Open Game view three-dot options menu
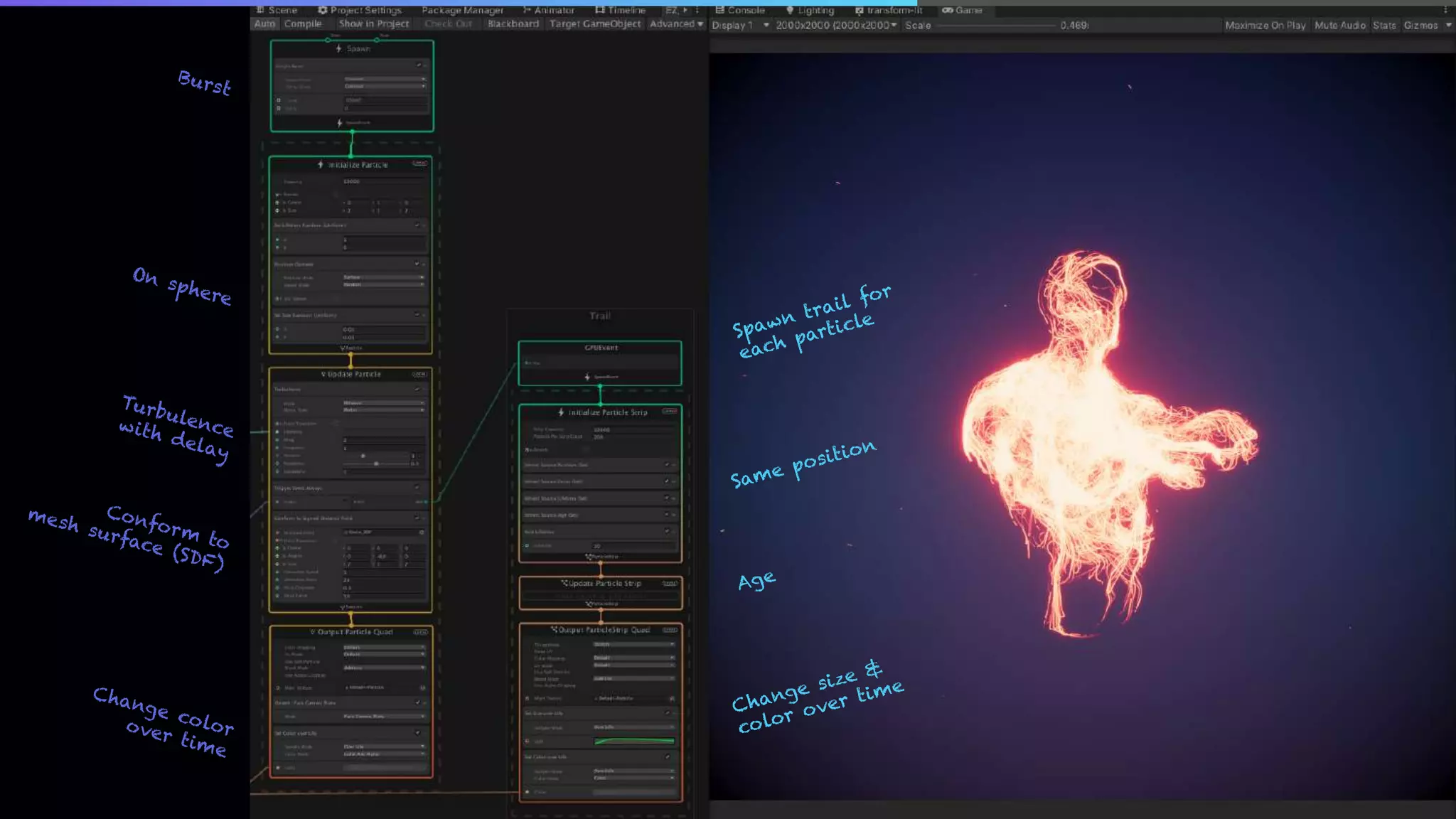 (x=1445, y=10)
